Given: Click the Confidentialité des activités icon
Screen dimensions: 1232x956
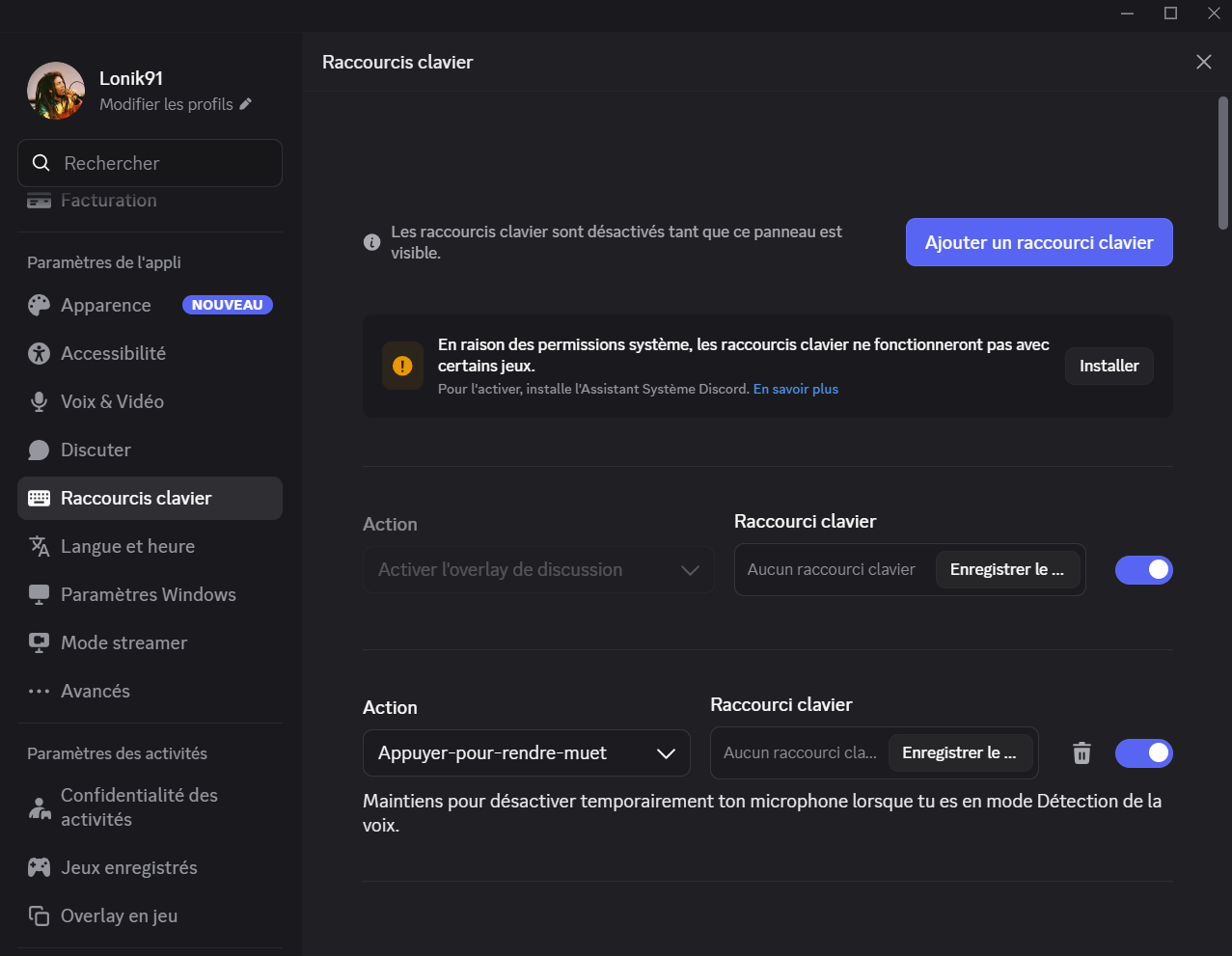Looking at the screenshot, I should 39,807.
